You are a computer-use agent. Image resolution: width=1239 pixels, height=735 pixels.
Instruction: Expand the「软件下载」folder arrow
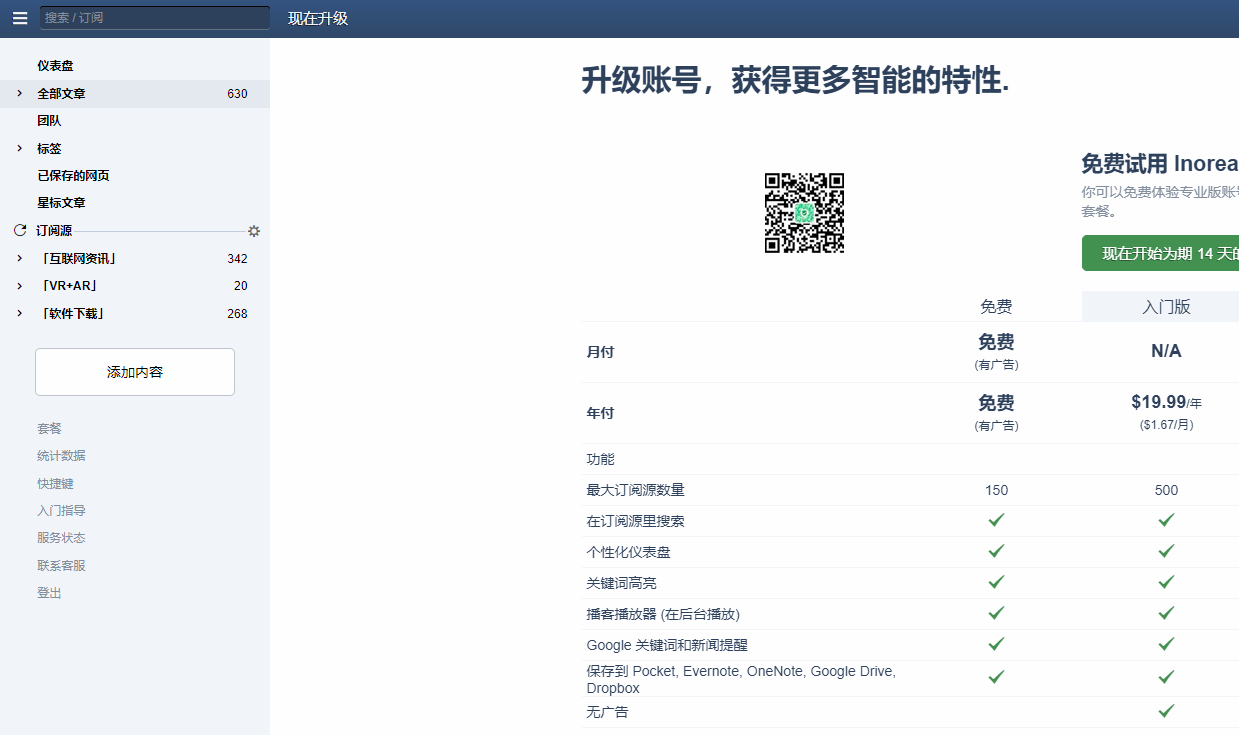(19, 313)
